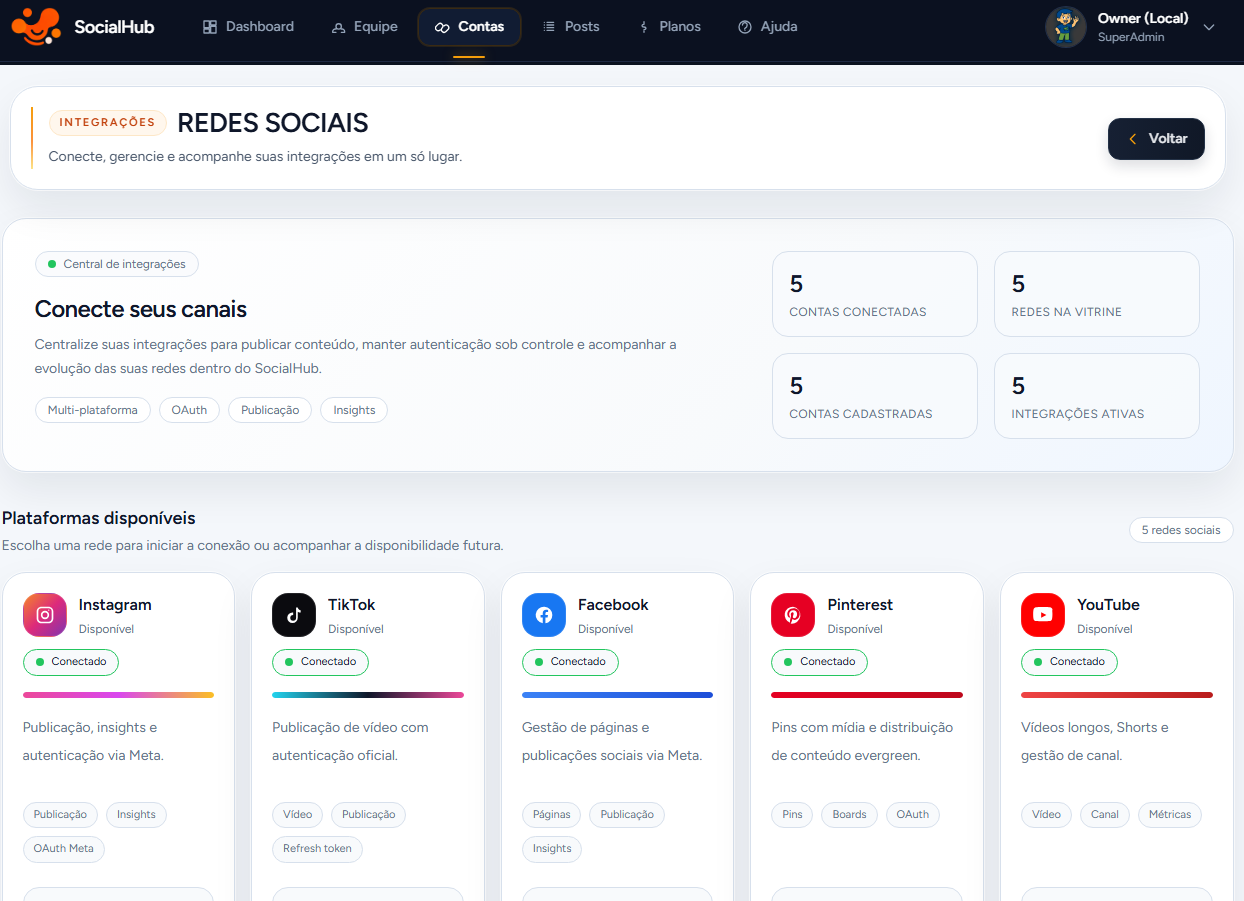Click the Pinterest card title text
The image size is (1244, 901).
click(x=860, y=605)
